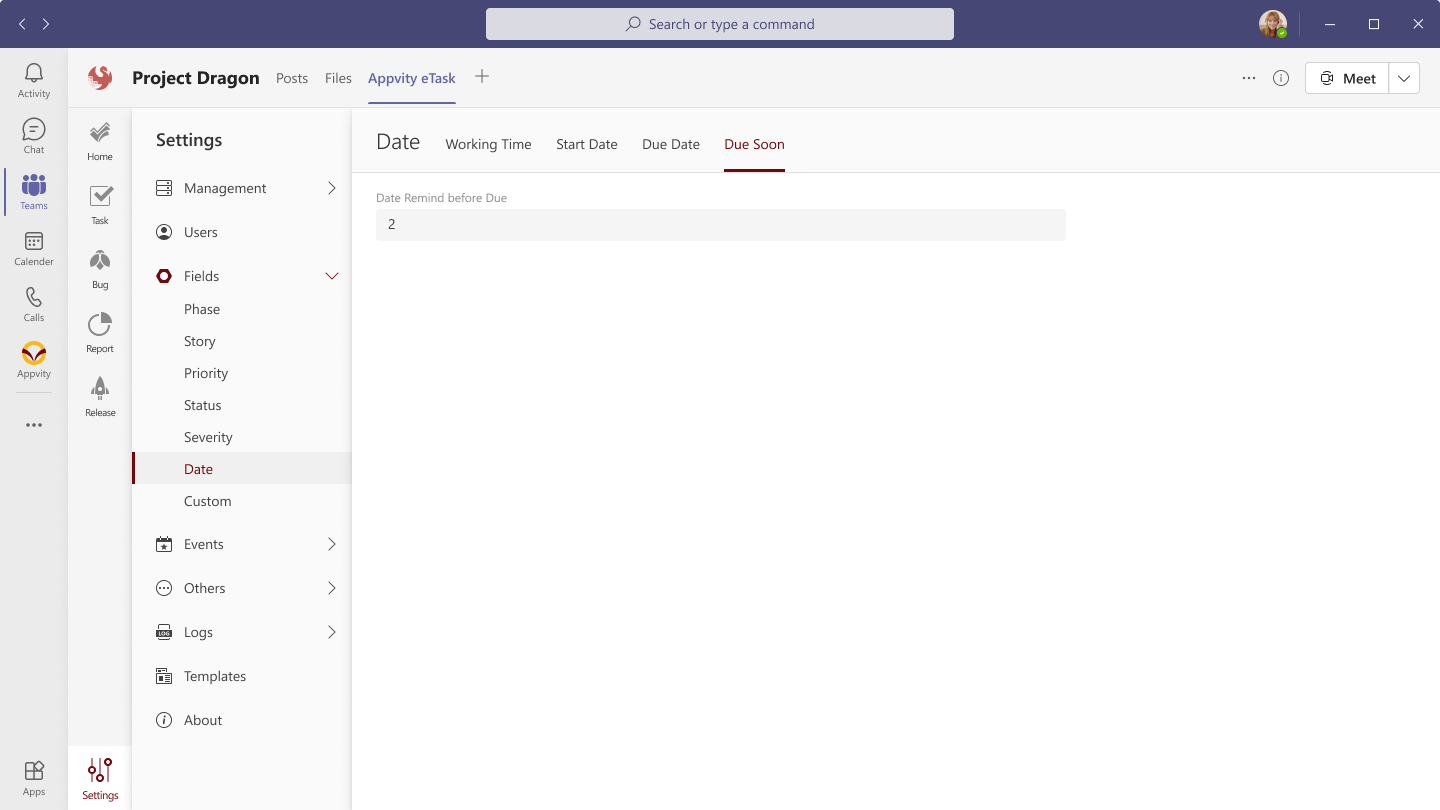This screenshot has width=1440, height=810.
Task: Switch to the Due Date tab
Action: (x=670, y=144)
